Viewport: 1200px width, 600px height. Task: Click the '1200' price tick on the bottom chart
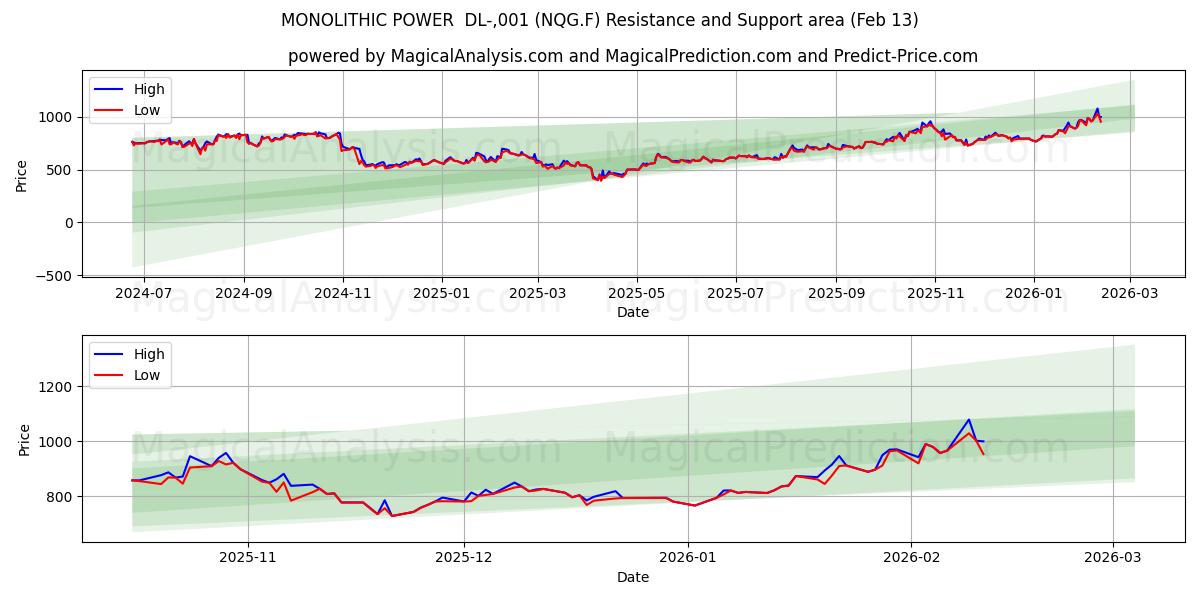pyautogui.click(x=58, y=387)
